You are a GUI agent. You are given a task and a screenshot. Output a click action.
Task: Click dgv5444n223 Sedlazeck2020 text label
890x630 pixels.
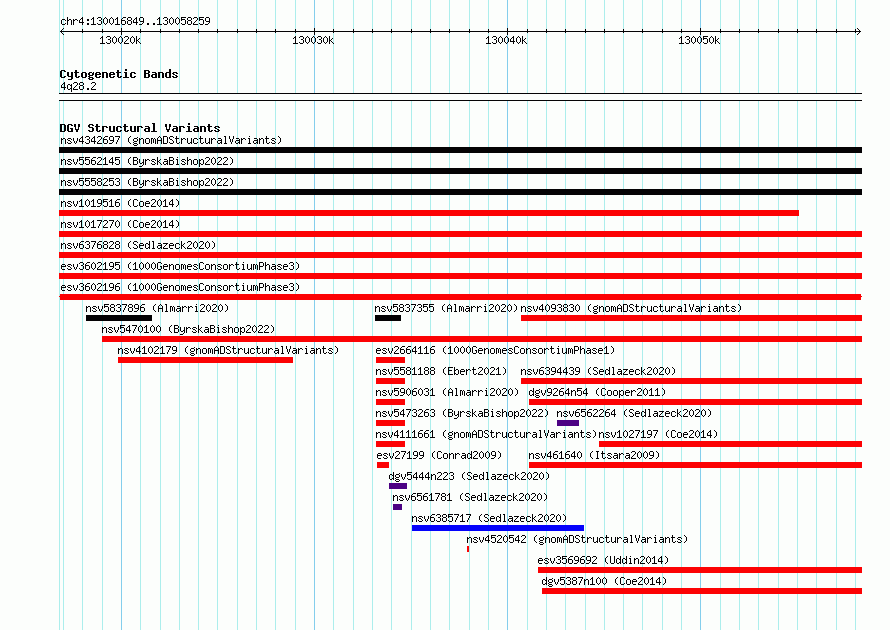(x=469, y=476)
